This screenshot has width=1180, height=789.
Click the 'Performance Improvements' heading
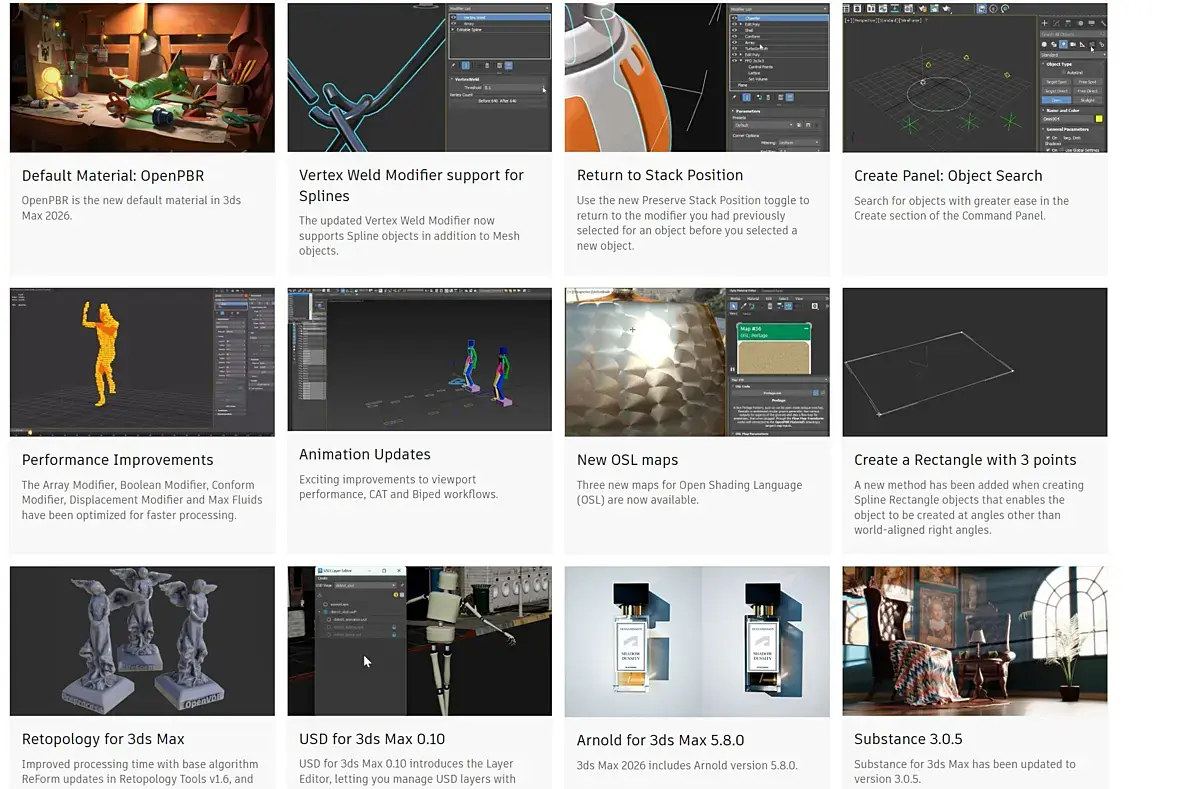point(117,459)
